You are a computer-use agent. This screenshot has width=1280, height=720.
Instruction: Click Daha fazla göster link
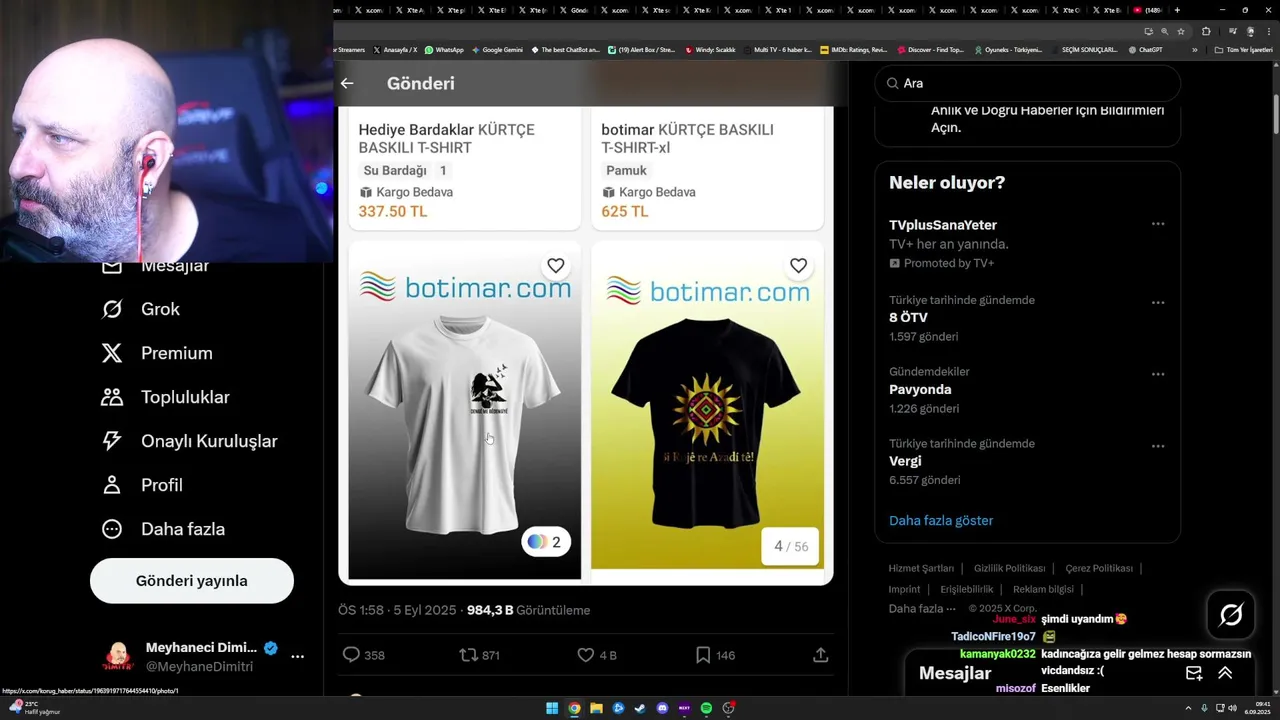pyautogui.click(x=941, y=520)
